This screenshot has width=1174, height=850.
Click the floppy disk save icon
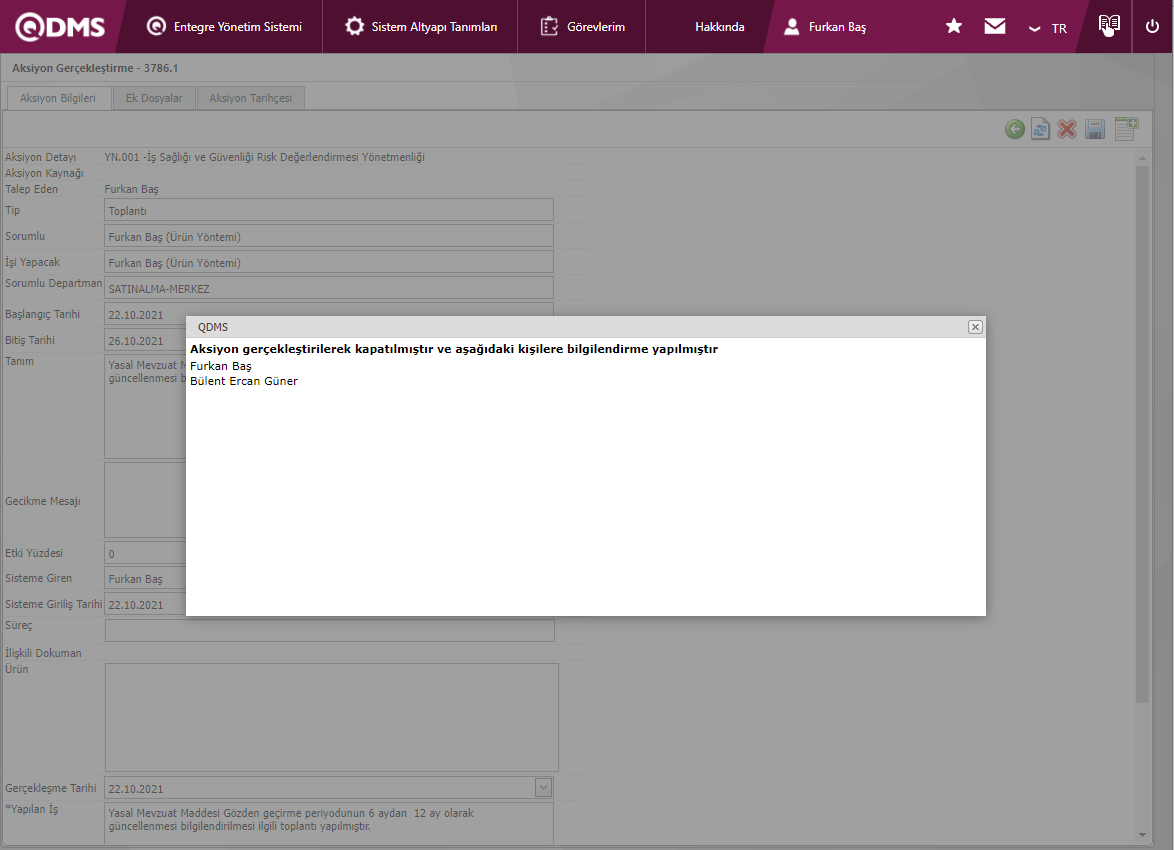1095,129
